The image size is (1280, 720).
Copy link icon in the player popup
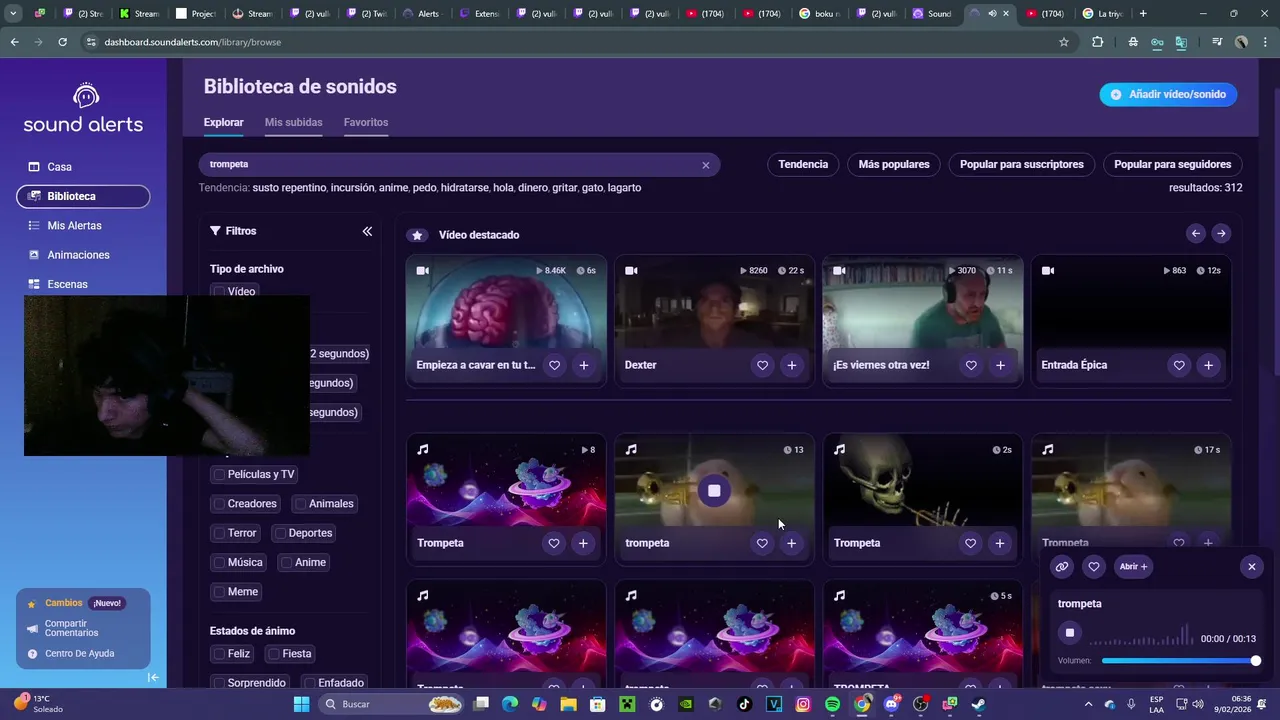tap(1062, 566)
